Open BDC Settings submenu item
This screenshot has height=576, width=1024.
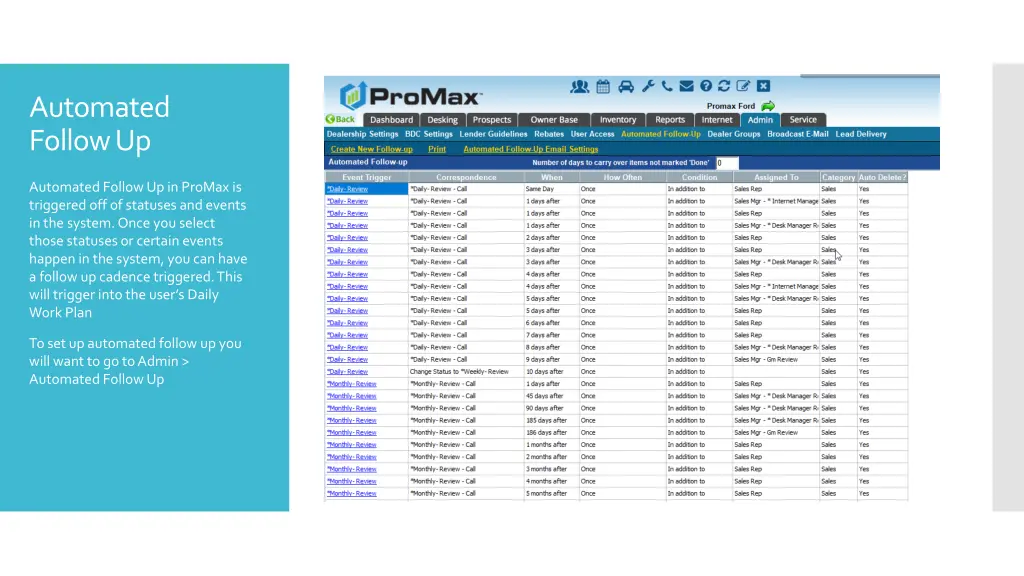[x=428, y=134]
